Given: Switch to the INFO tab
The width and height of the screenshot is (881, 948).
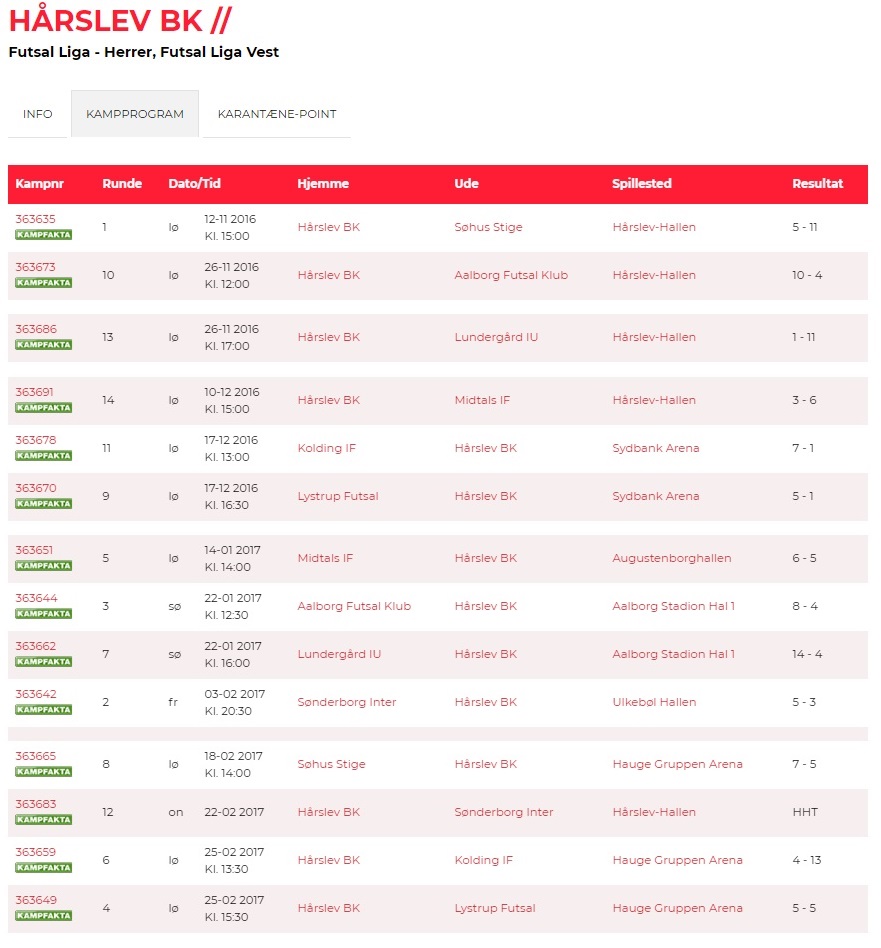Looking at the screenshot, I should tap(38, 114).
